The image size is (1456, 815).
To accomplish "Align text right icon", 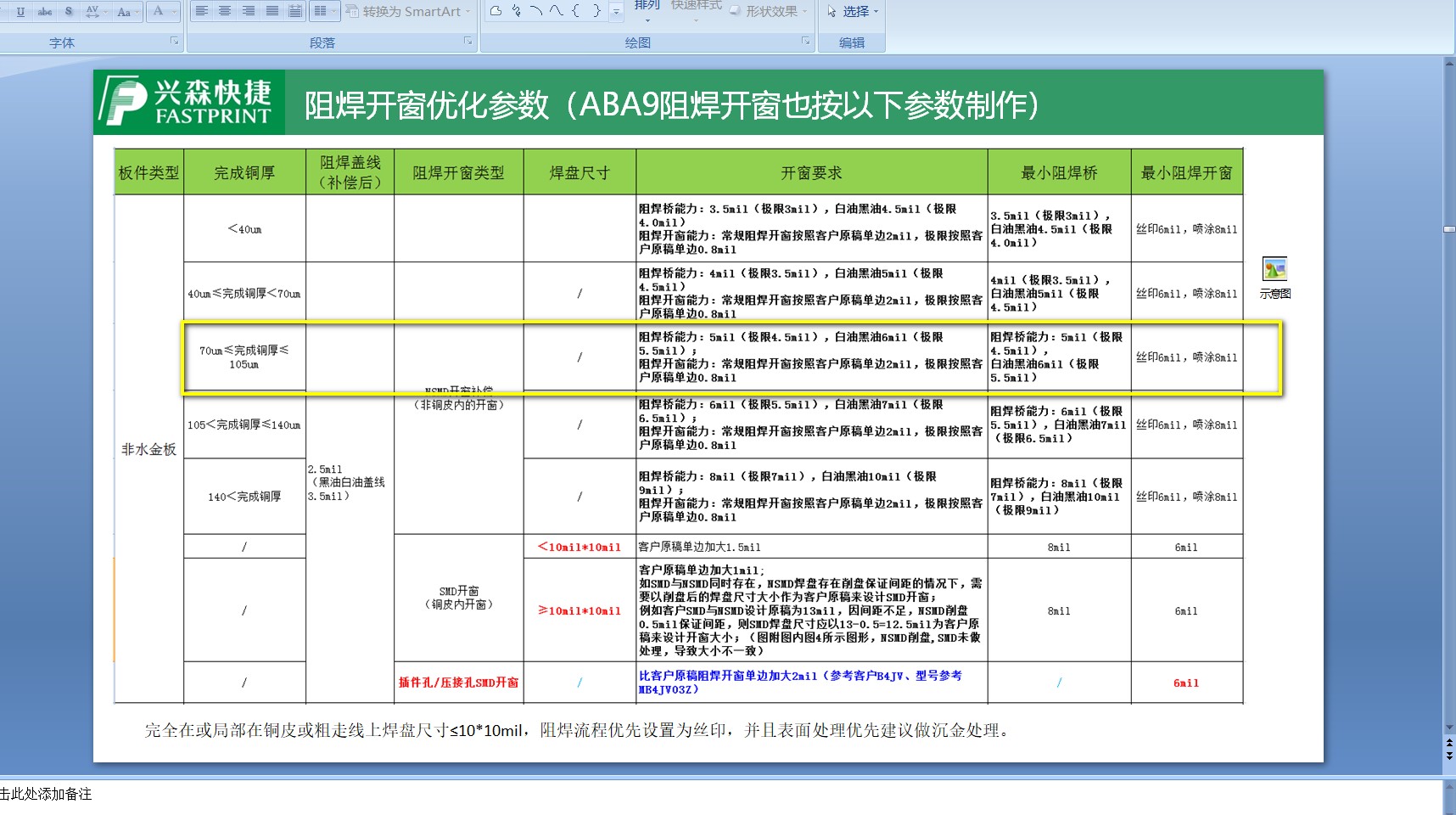I will pos(249,11).
